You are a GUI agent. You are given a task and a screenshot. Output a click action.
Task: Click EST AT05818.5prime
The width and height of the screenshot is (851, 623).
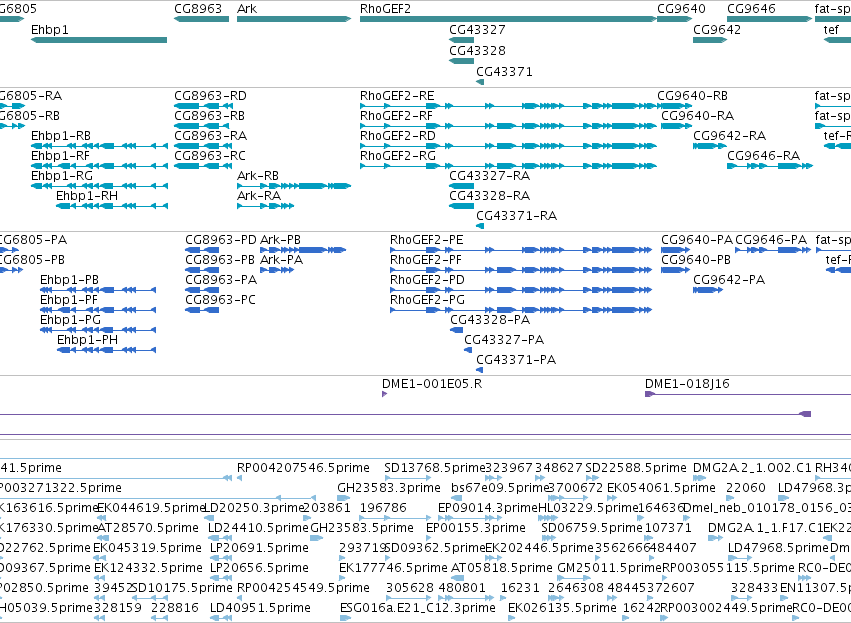(x=460, y=578)
